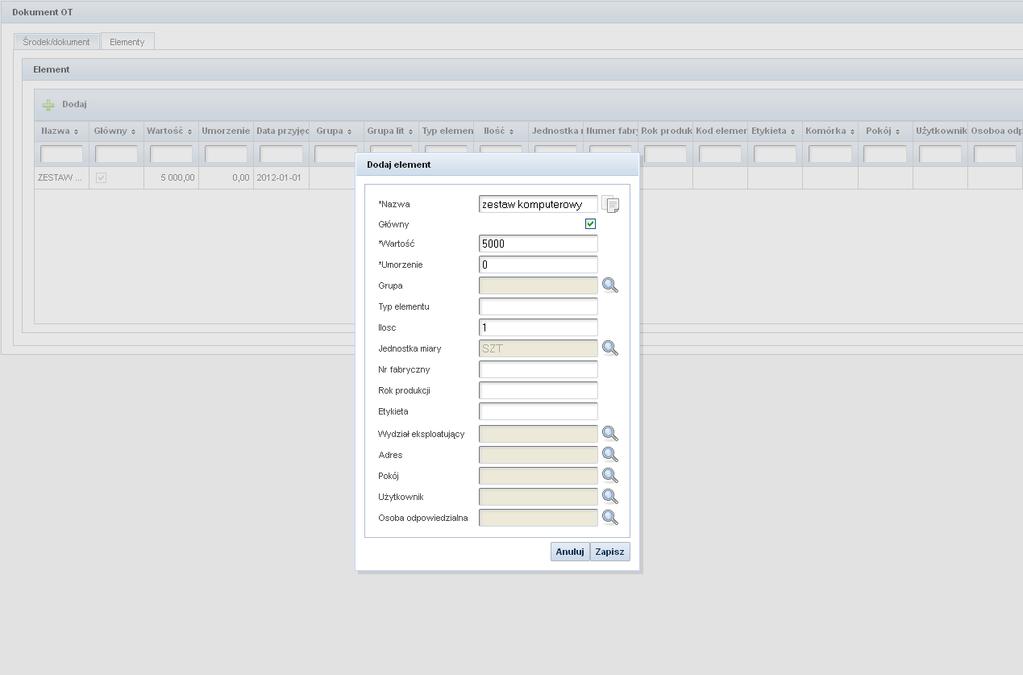1023x675 pixels.
Task: Click the Kod elementu column header
Action: (720, 131)
